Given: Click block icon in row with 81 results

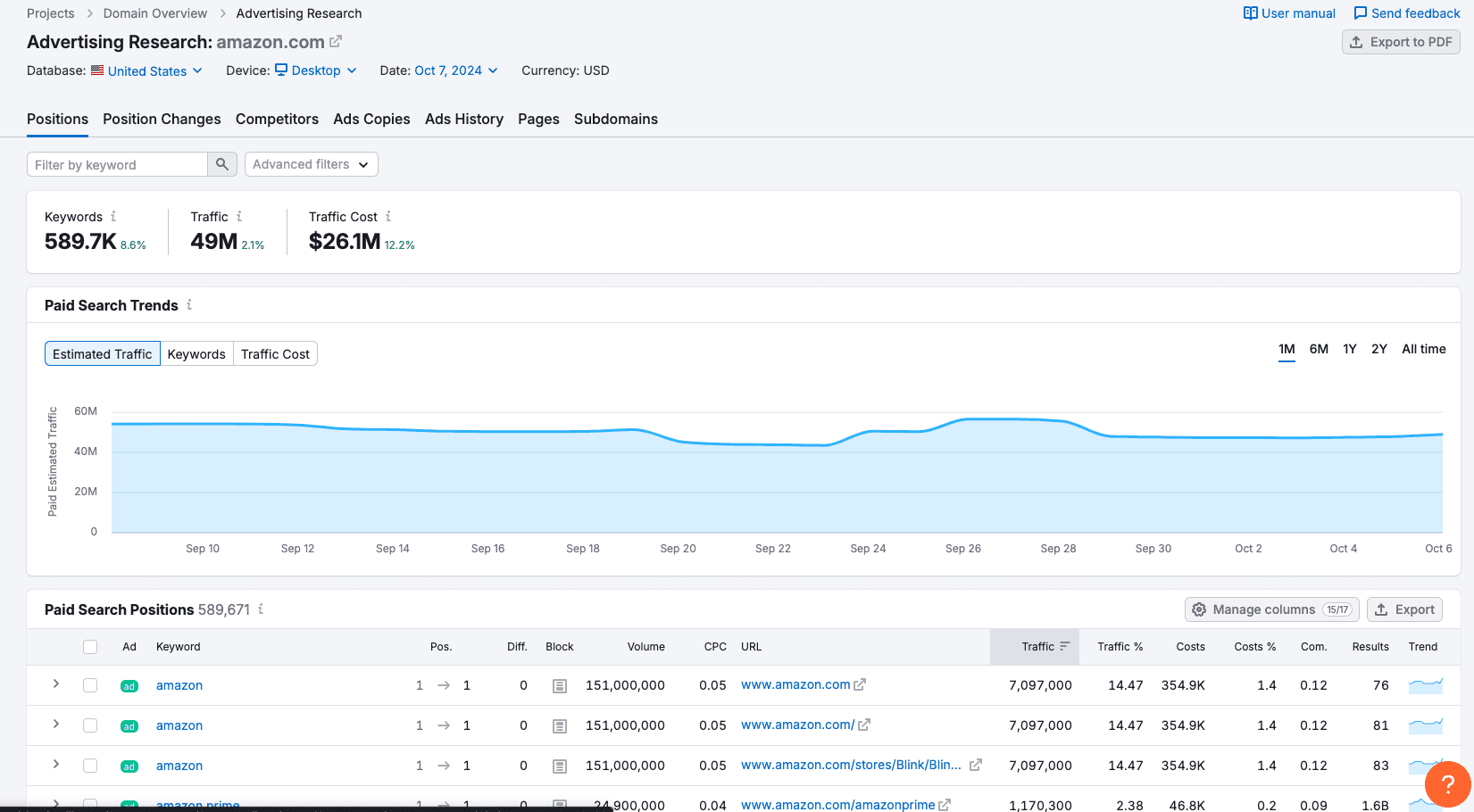Looking at the screenshot, I should click(560, 725).
